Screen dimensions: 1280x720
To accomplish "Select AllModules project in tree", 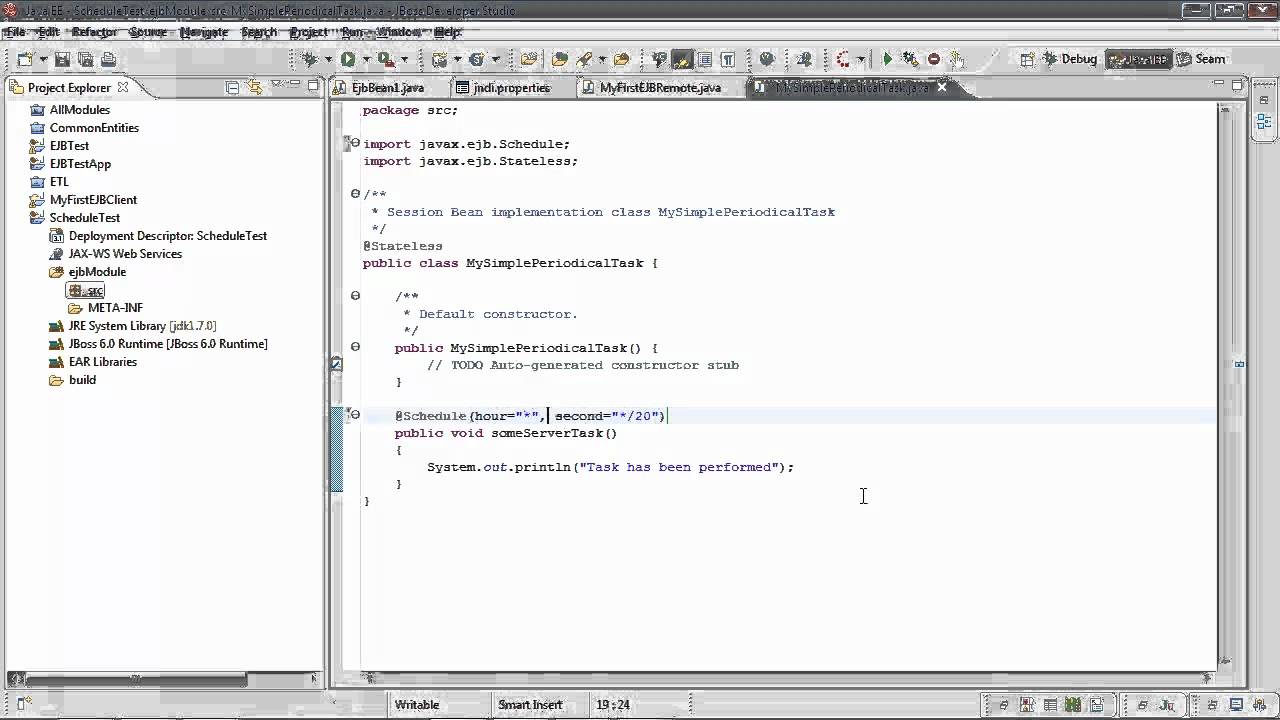I will pos(80,110).
